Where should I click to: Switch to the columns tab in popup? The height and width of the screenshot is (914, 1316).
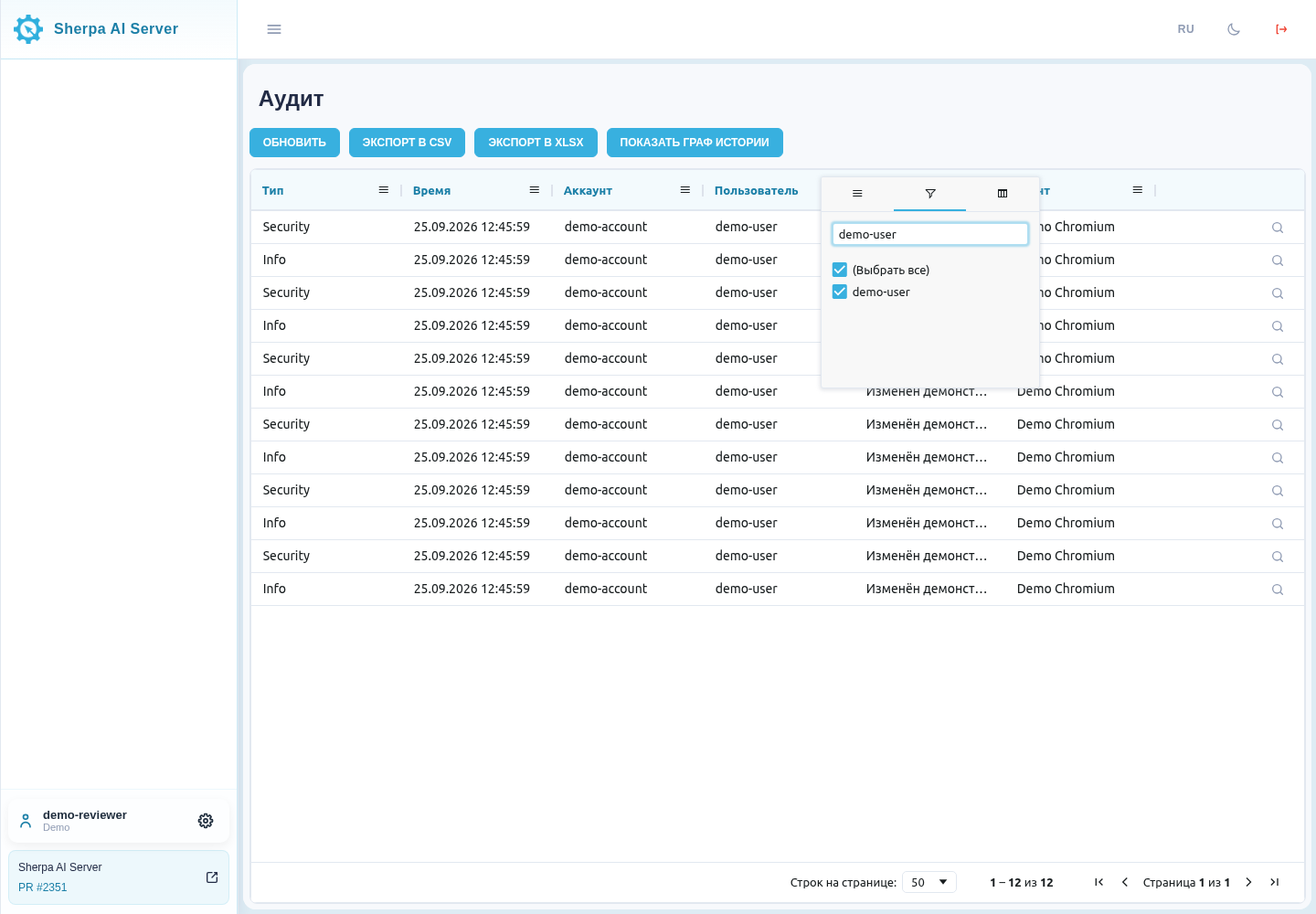pyautogui.click(x=1003, y=194)
